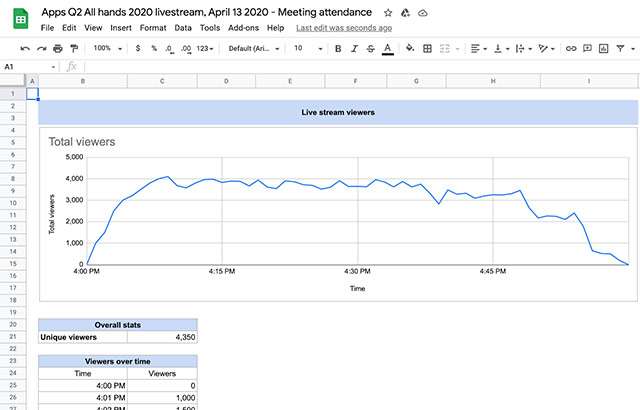Click the 'Last edit was seconds ago' link
This screenshot has height=410, width=640.
point(343,28)
